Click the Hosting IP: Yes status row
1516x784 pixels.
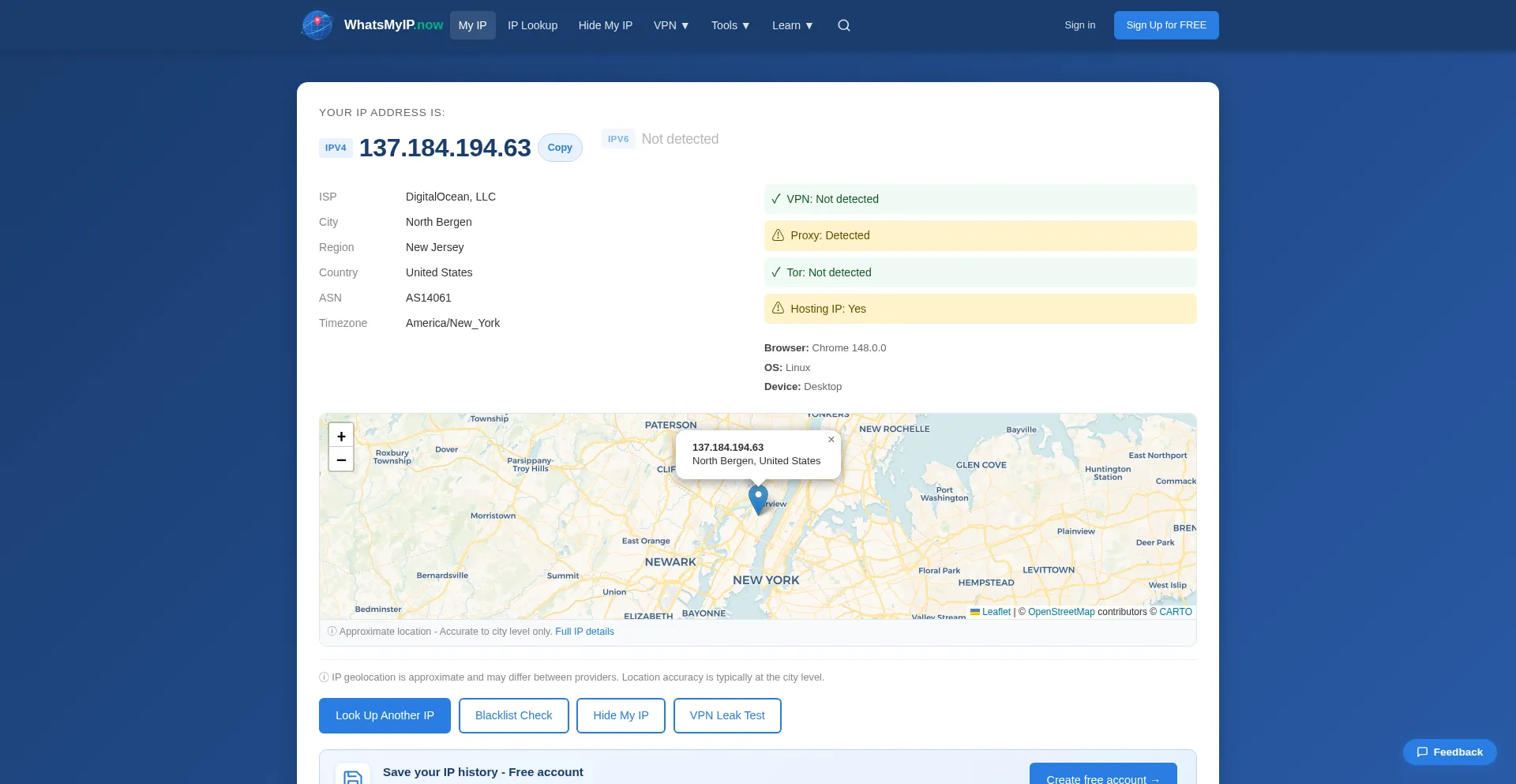coord(981,309)
